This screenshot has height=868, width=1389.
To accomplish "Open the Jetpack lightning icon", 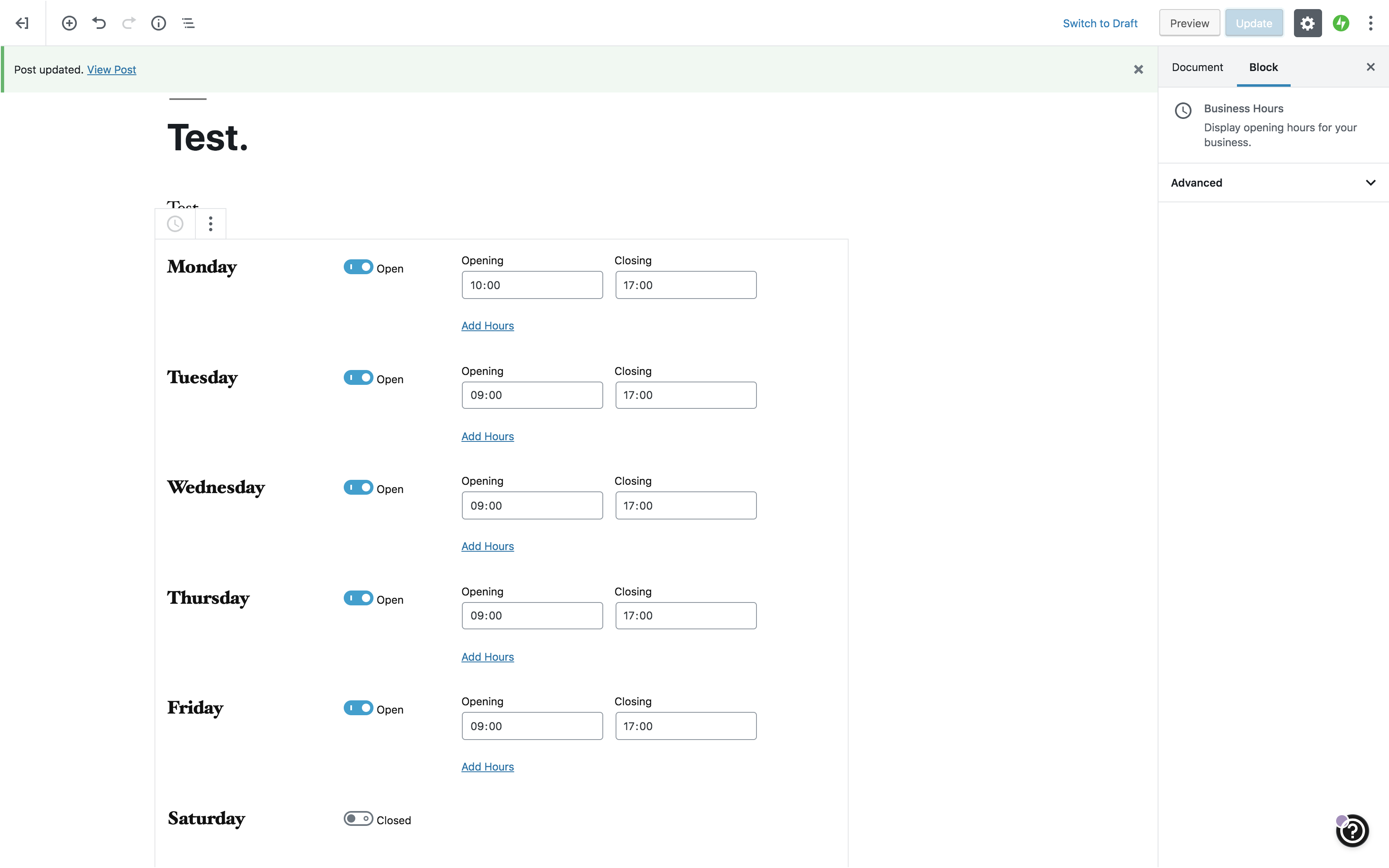I will (x=1341, y=23).
